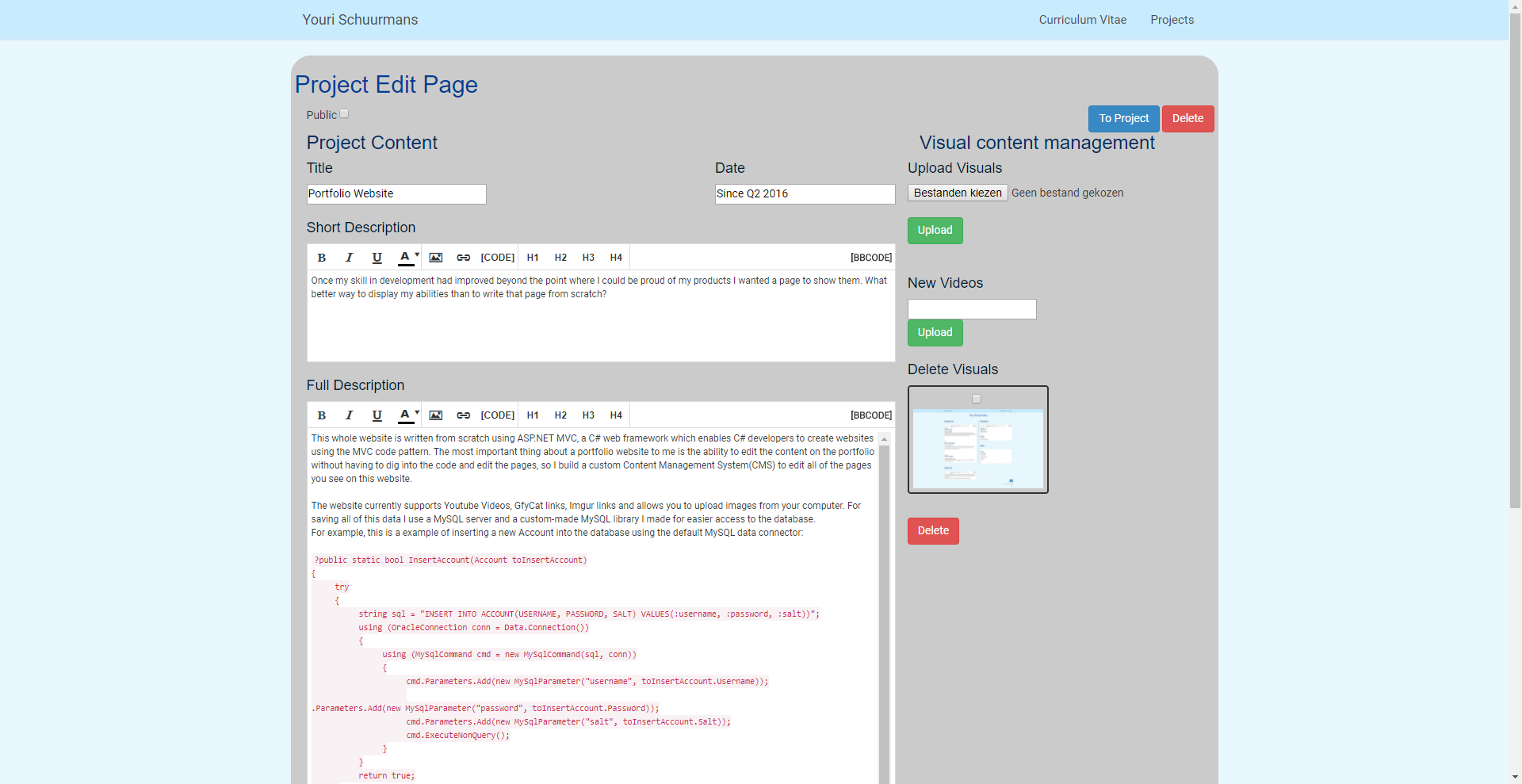Screen dimensions: 1522x784
Task: Insert image in Short Description editor
Action: point(436,258)
